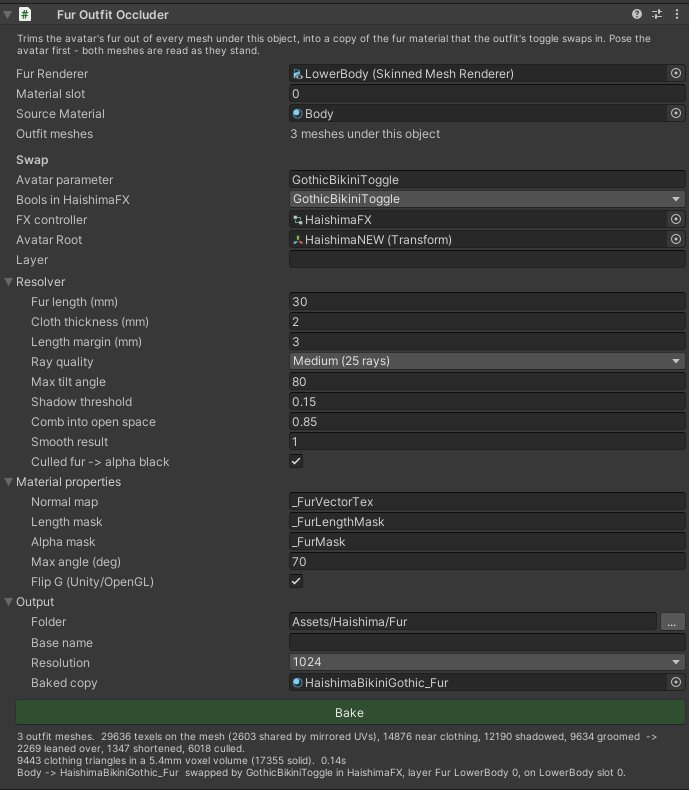Open component help reference icon
Screen dimensions: 689x790
point(637,14)
